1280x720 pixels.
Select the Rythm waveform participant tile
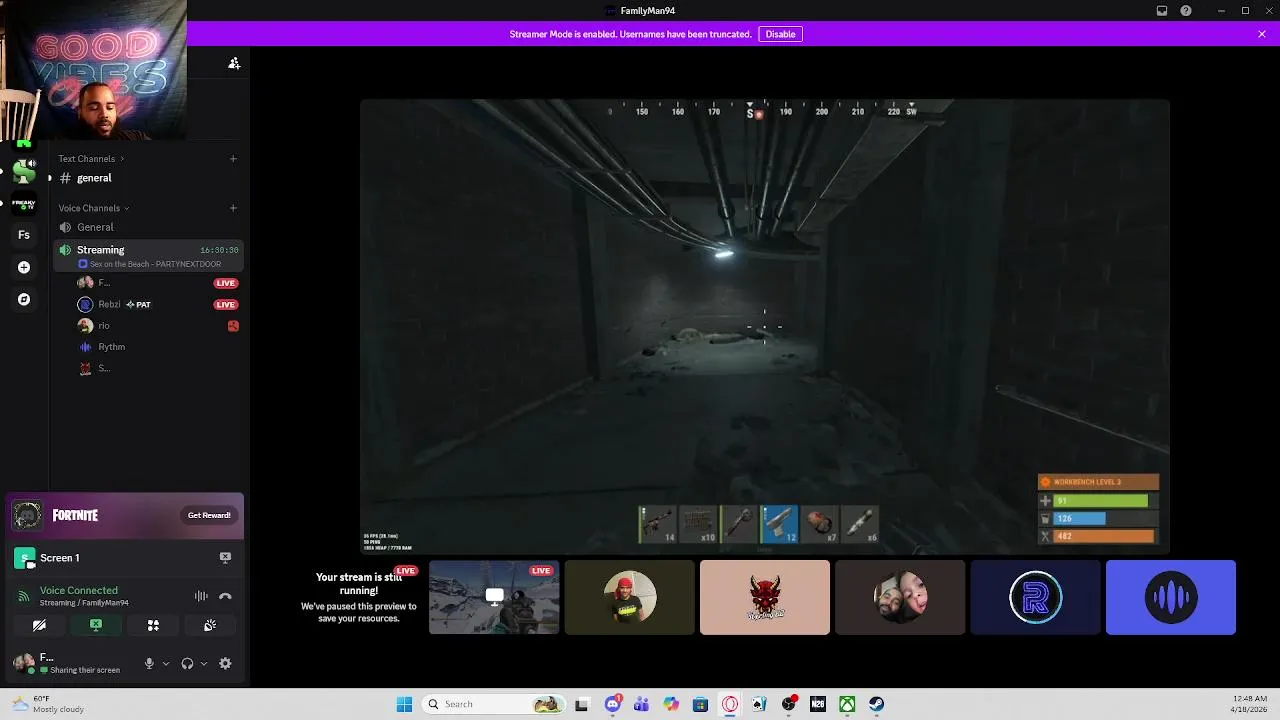pos(1171,597)
